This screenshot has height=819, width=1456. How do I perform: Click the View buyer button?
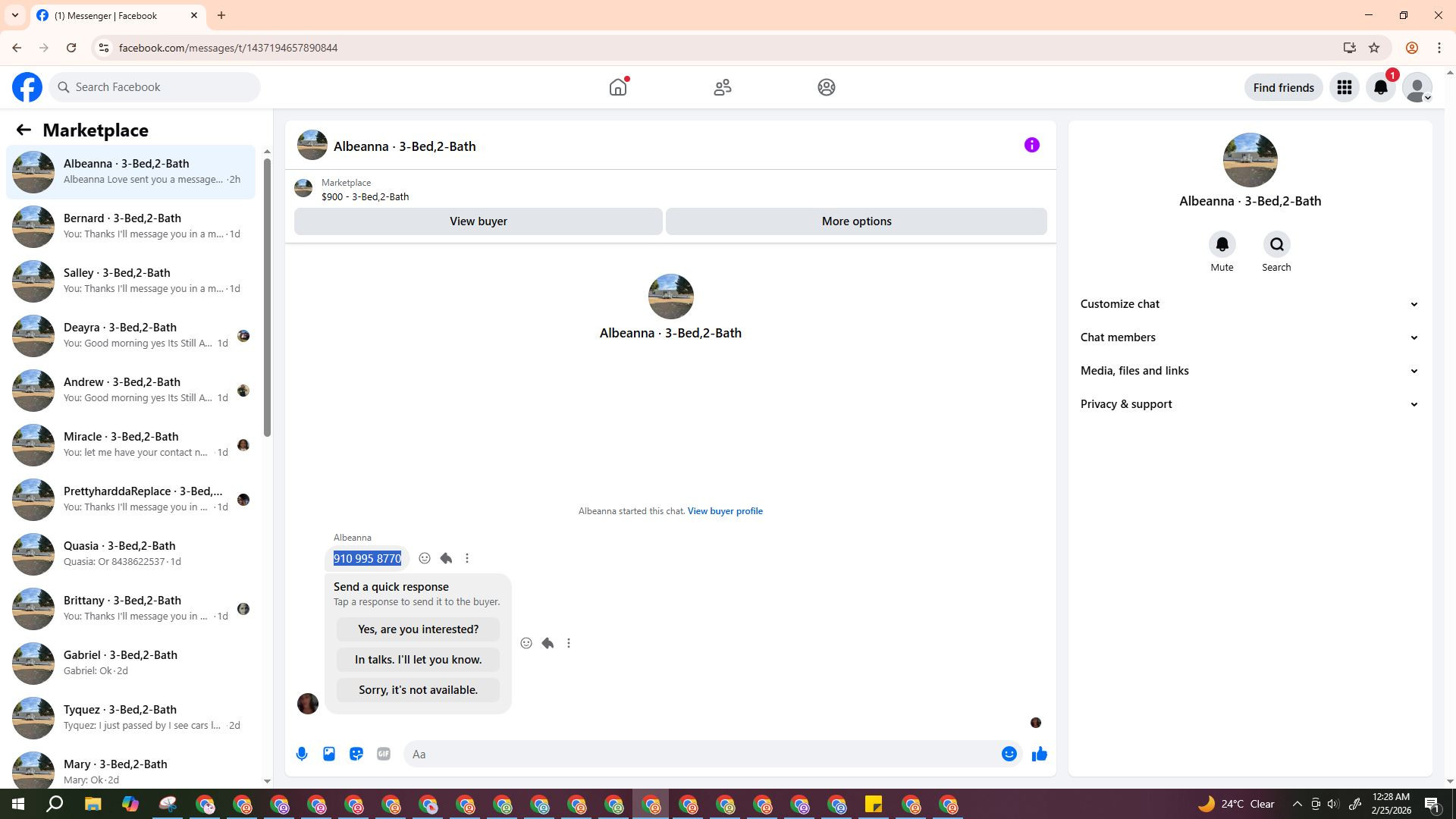tap(478, 221)
